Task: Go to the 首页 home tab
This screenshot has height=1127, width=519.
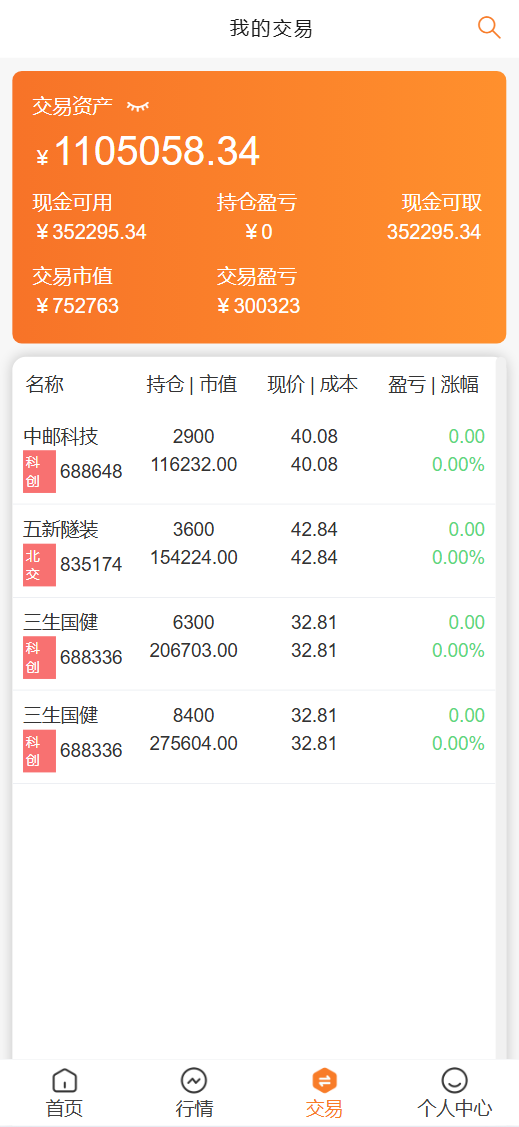Action: (x=65, y=1092)
